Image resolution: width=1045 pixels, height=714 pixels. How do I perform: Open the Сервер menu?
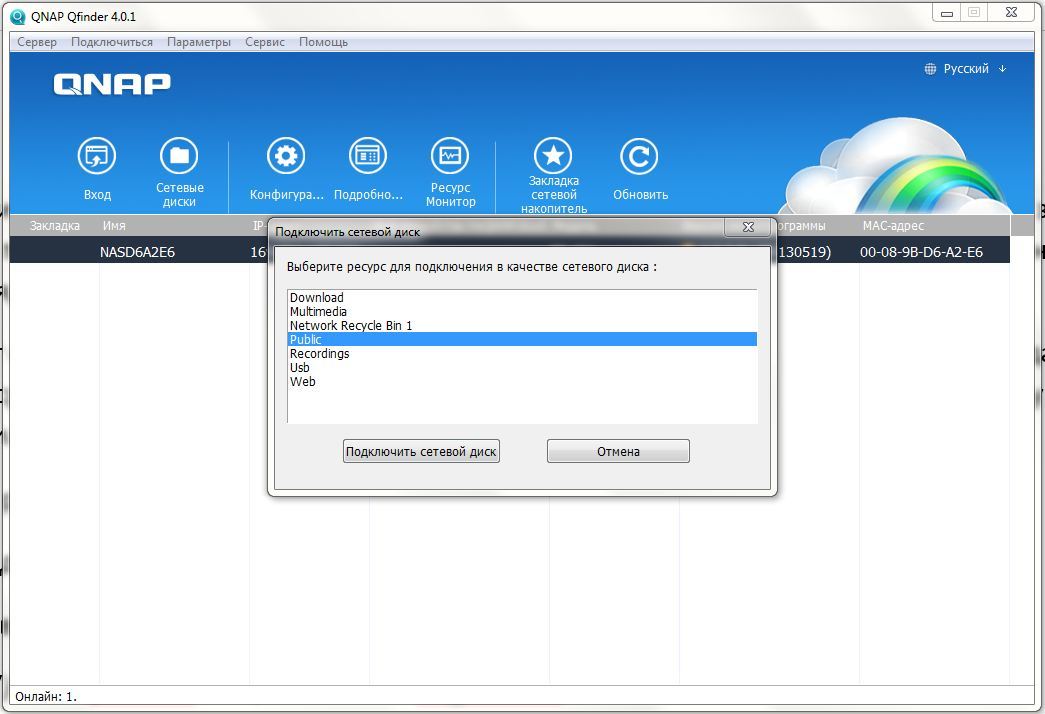point(37,42)
